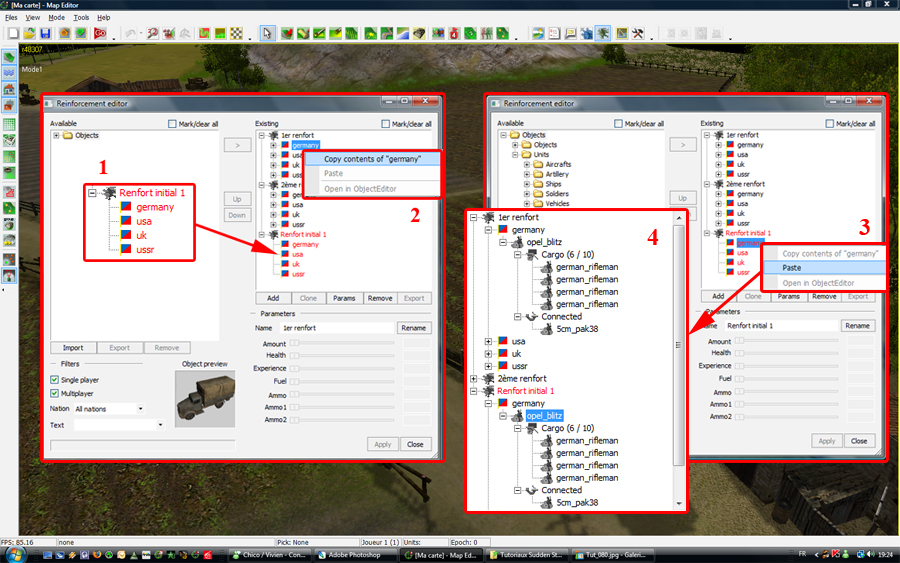Click the checkerboard grid toolbar icon
This screenshot has width=900, height=563.
pos(236,33)
